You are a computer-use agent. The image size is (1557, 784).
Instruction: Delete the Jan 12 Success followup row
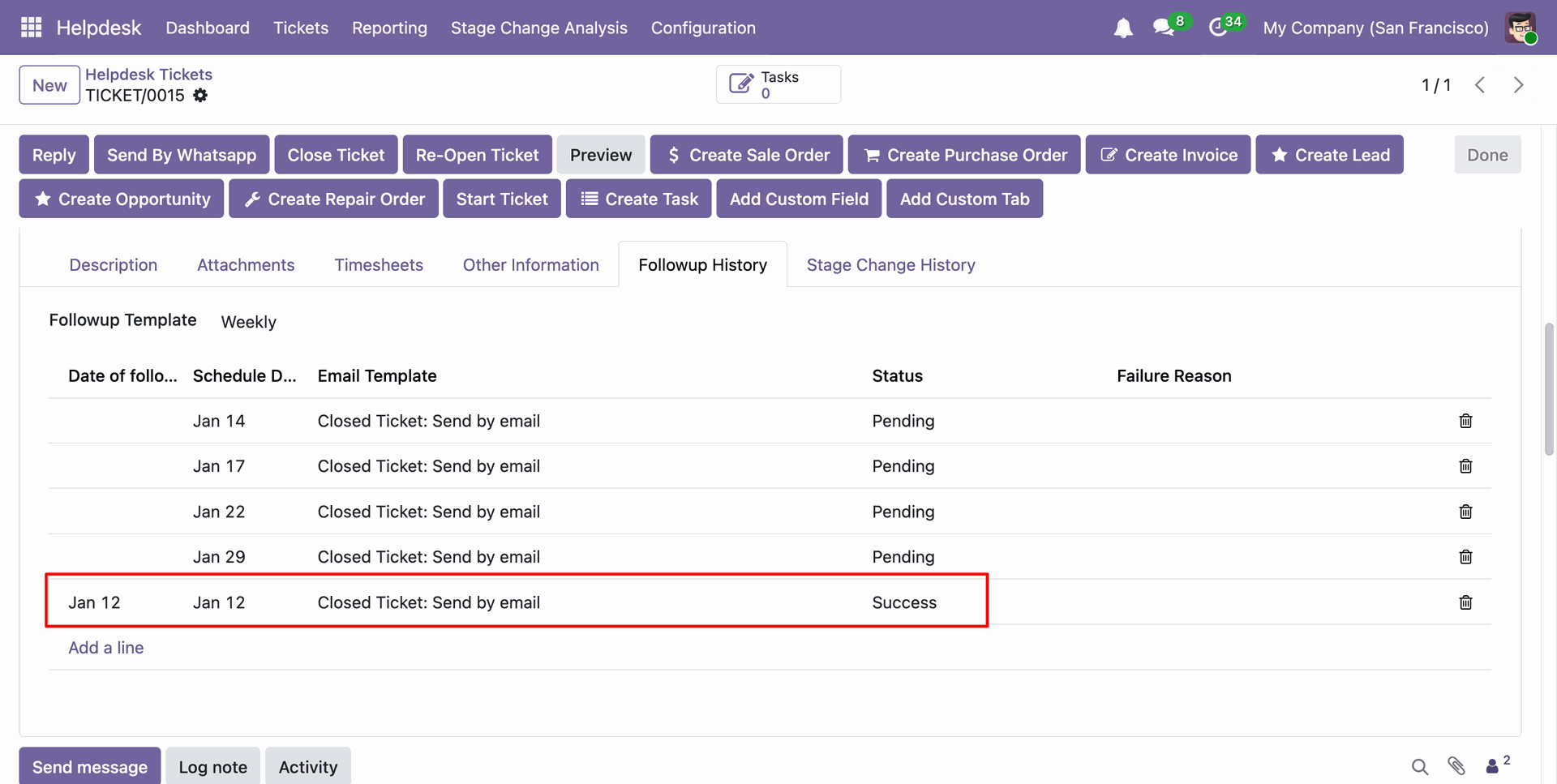1465,602
